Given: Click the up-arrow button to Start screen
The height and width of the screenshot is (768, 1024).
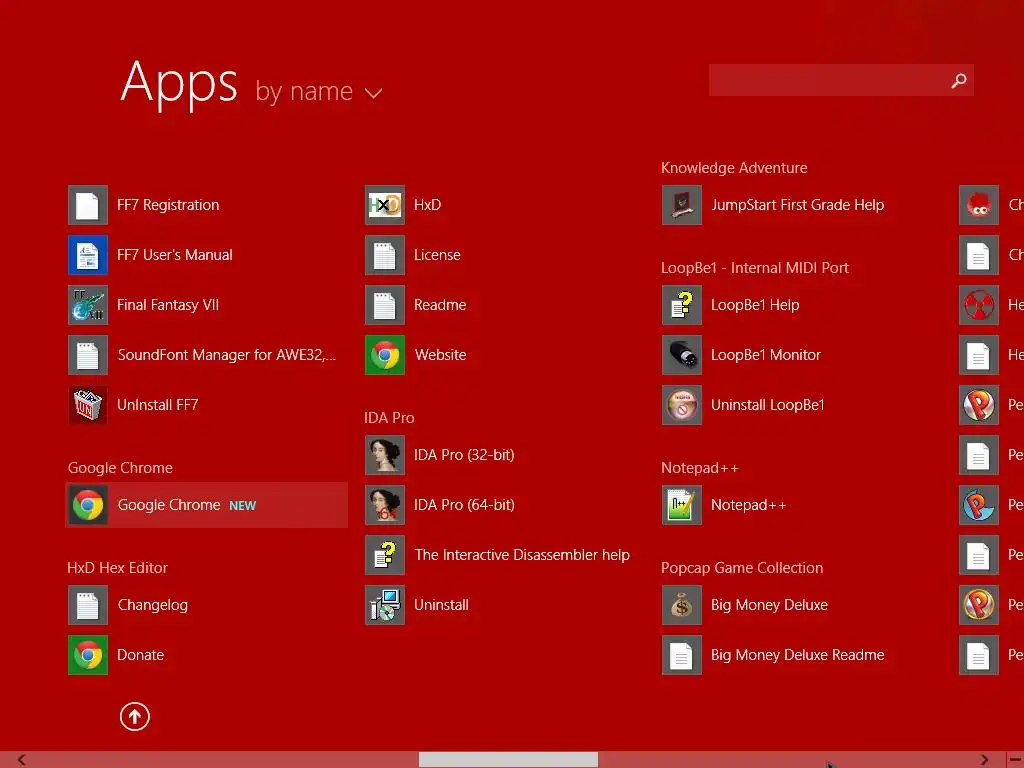Looking at the screenshot, I should (x=135, y=717).
